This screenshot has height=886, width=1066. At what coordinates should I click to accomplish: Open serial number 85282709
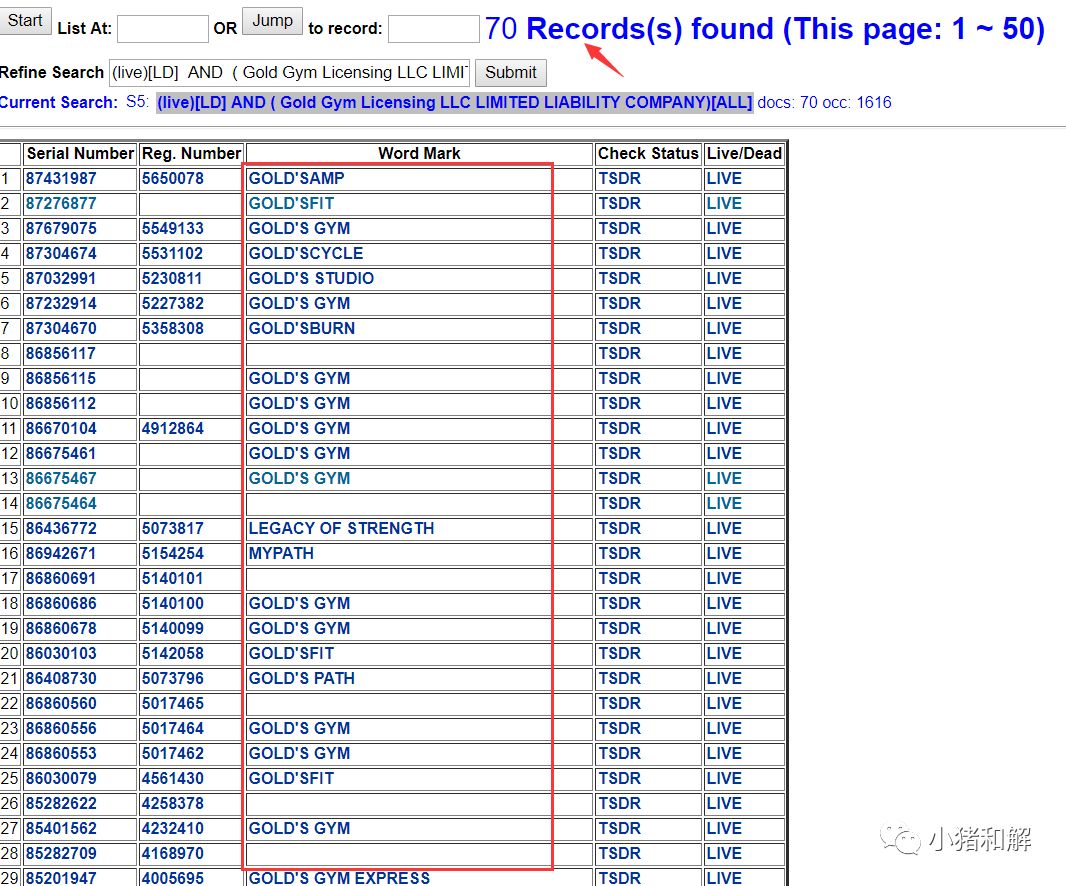tap(61, 854)
